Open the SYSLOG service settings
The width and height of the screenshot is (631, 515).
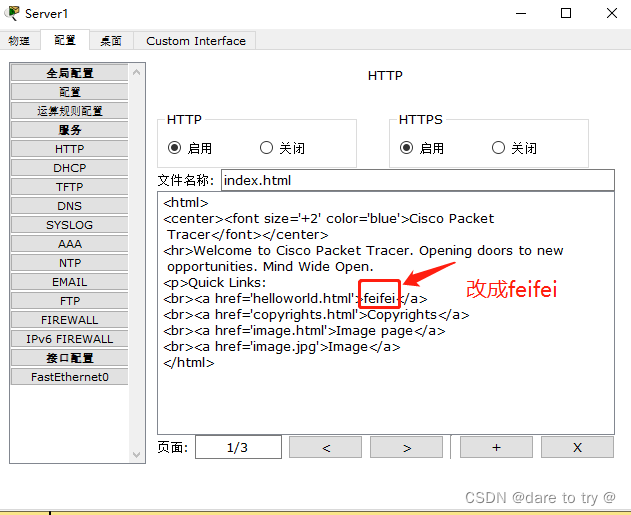(70, 225)
